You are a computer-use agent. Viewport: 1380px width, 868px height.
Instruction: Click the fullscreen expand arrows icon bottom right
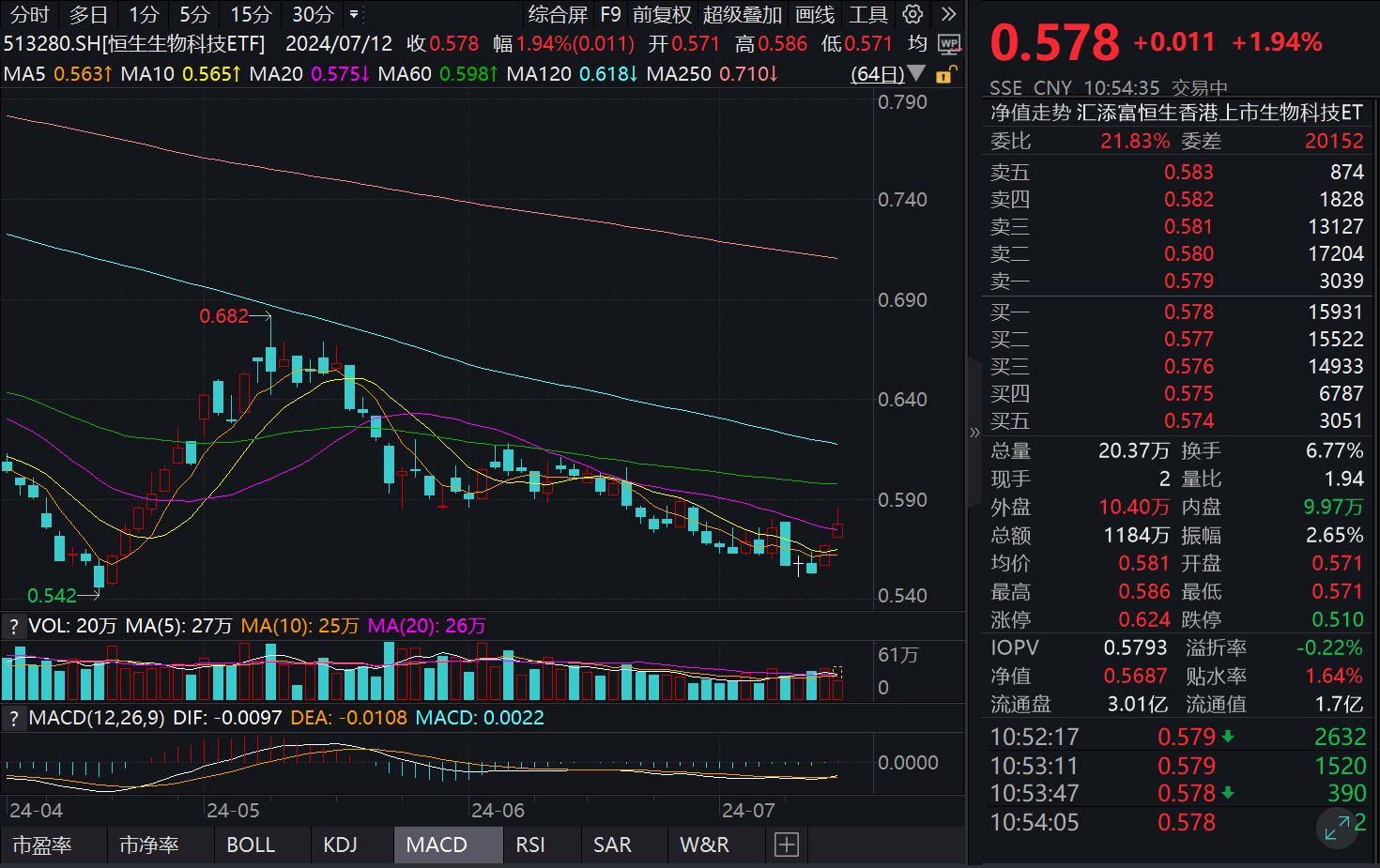(x=1339, y=830)
